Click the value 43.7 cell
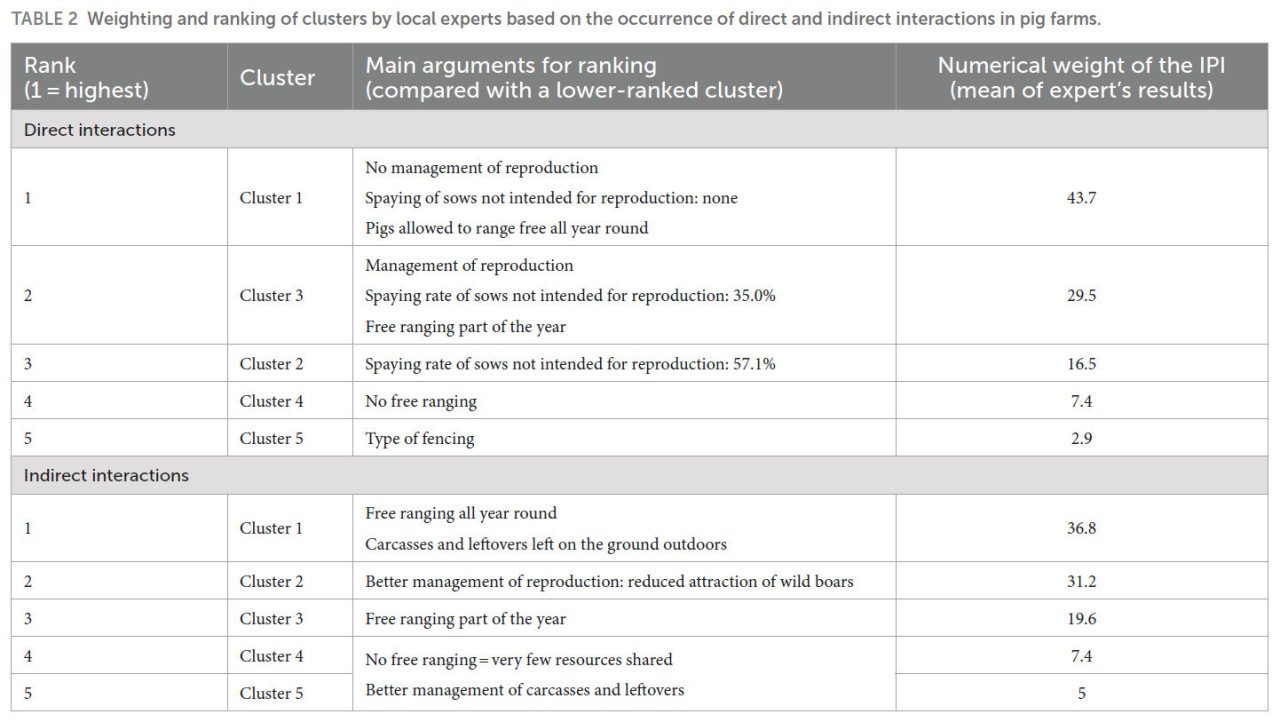This screenshot has height=722, width=1280. tap(1081, 198)
